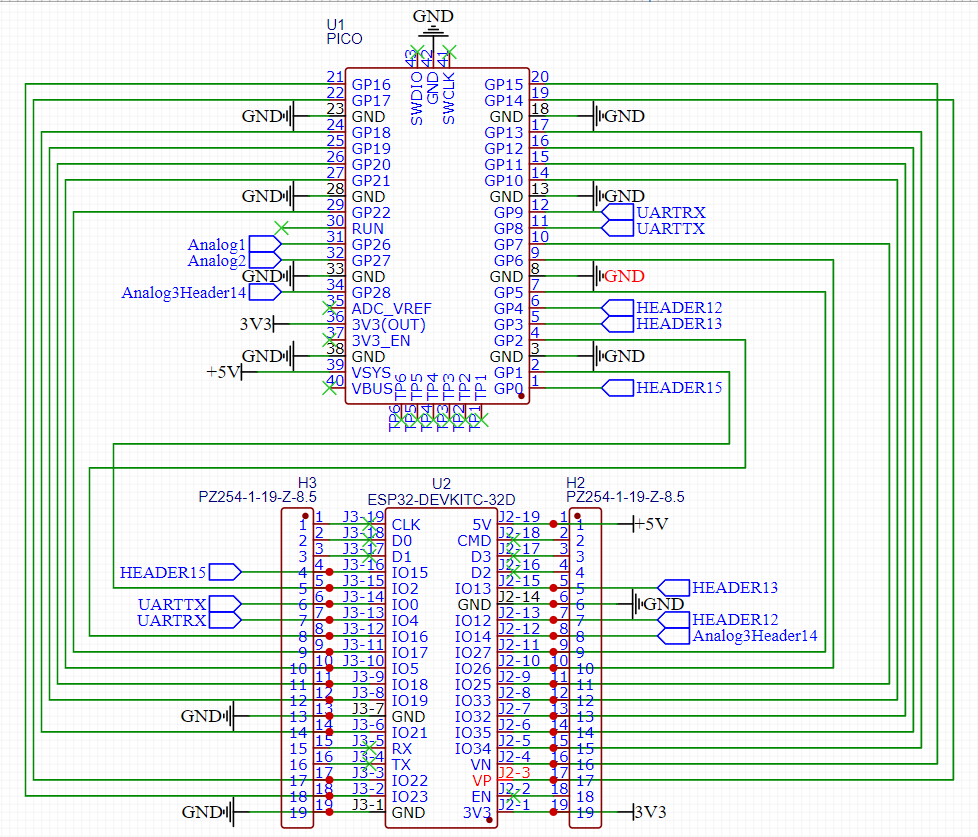The width and height of the screenshot is (978, 837).
Task: Click the PICO component name label
Action: [x=344, y=39]
